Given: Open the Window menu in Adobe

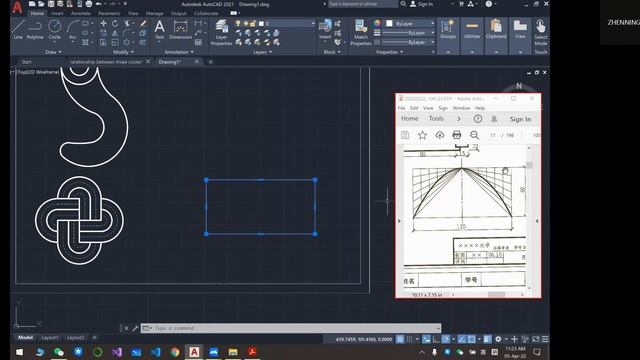Looking at the screenshot, I should [461, 108].
